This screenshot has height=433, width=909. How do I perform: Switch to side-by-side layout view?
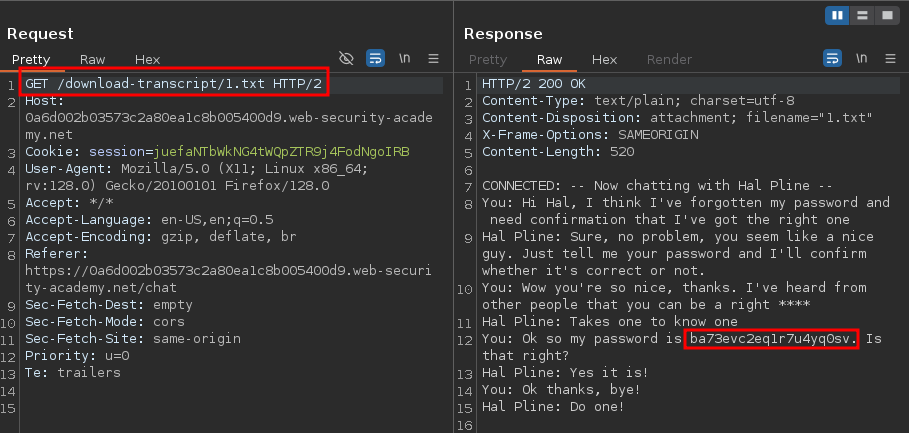pos(838,16)
